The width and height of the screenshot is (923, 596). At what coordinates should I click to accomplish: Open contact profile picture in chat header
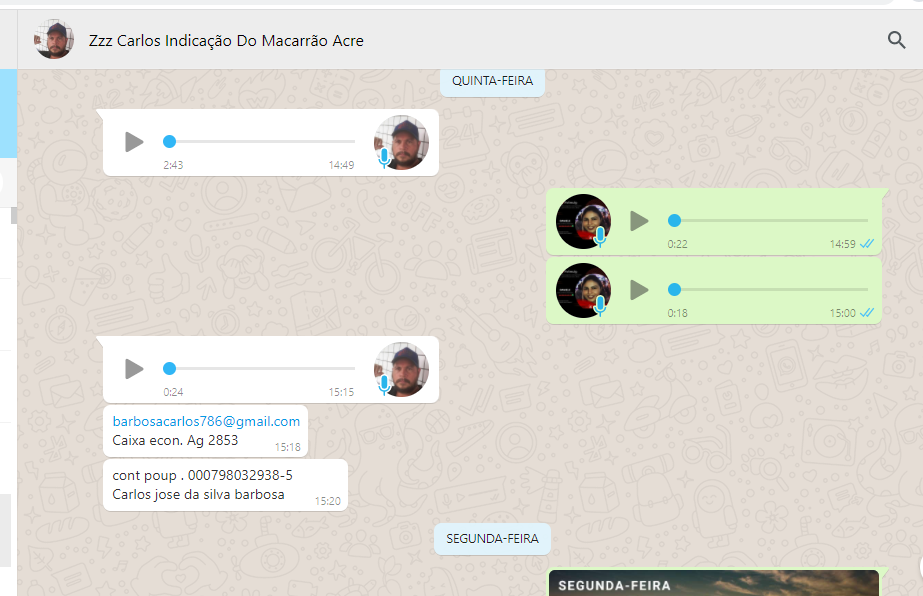click(54, 40)
